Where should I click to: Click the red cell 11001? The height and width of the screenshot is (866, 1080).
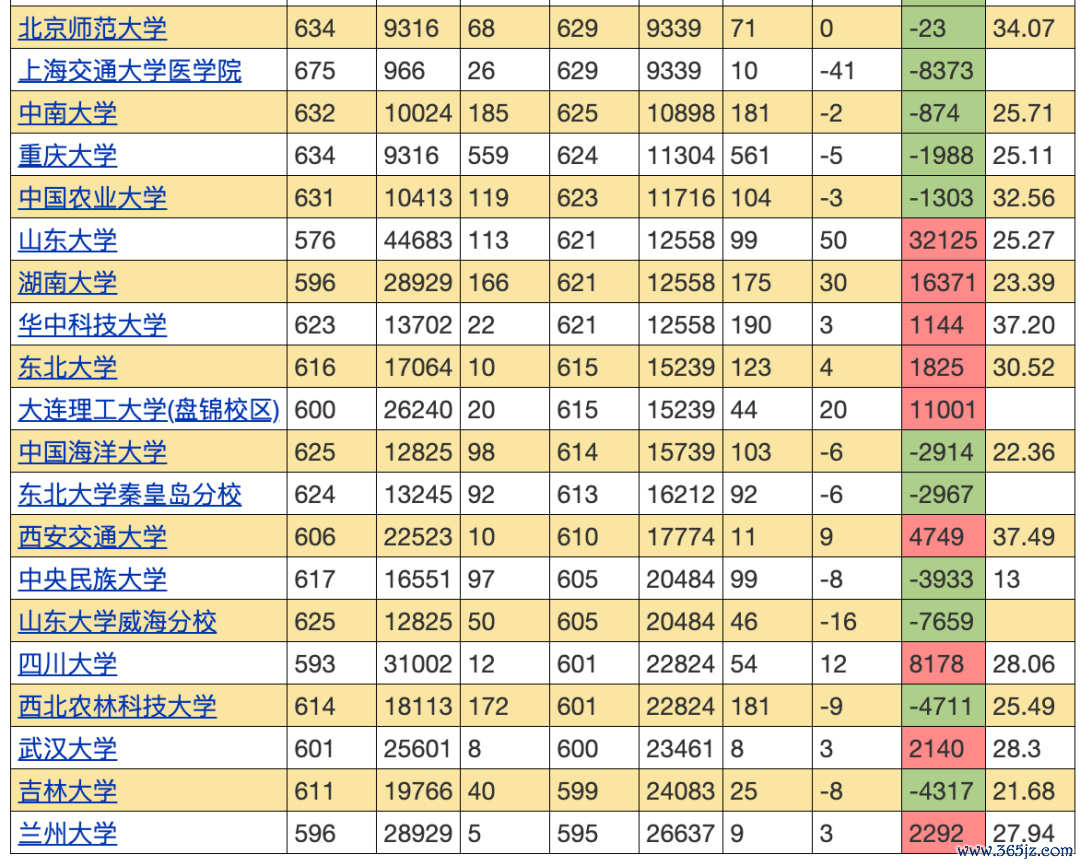pyautogui.click(x=943, y=410)
